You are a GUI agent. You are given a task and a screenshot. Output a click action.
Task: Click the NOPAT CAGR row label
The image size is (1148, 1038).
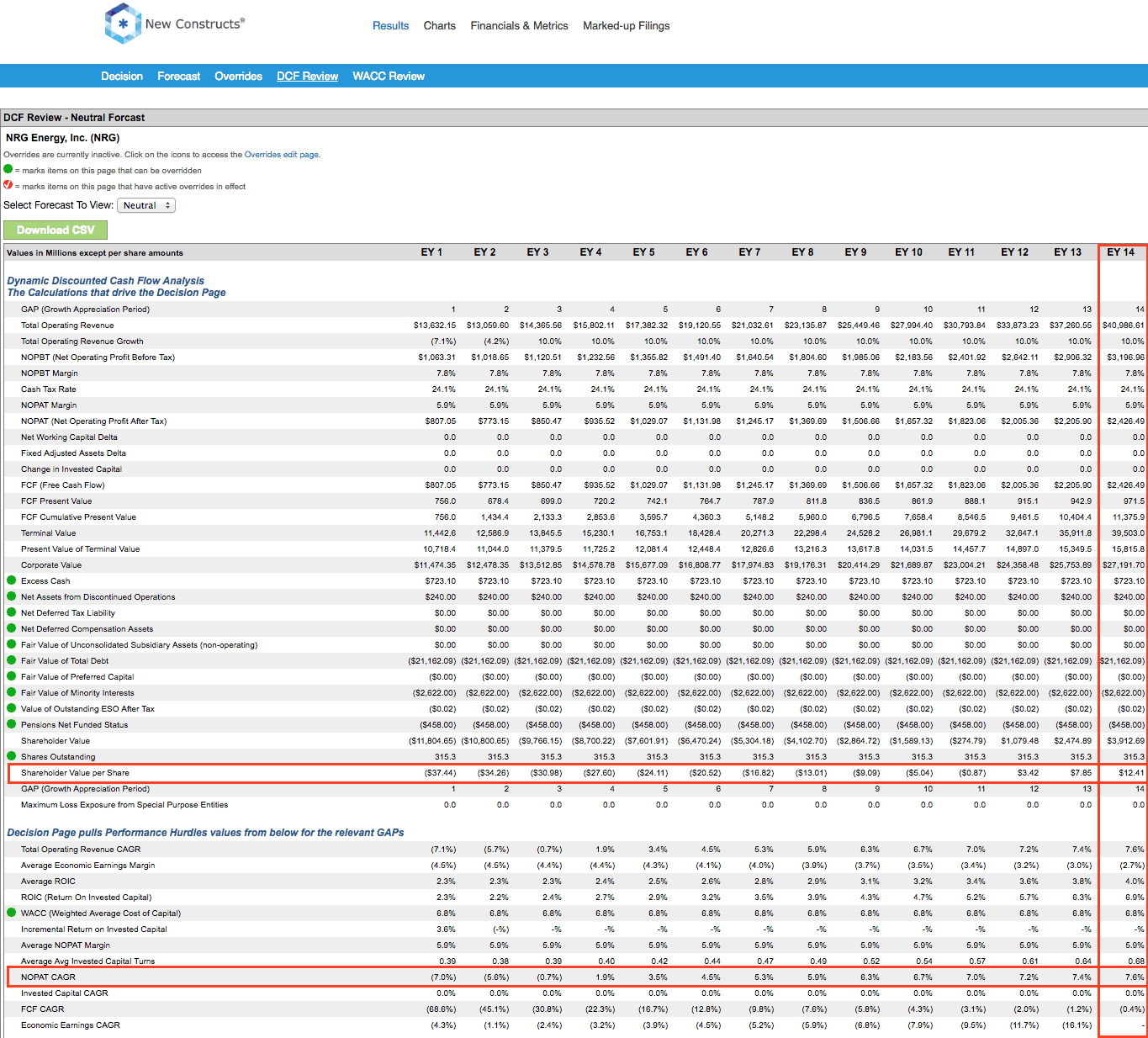point(48,977)
